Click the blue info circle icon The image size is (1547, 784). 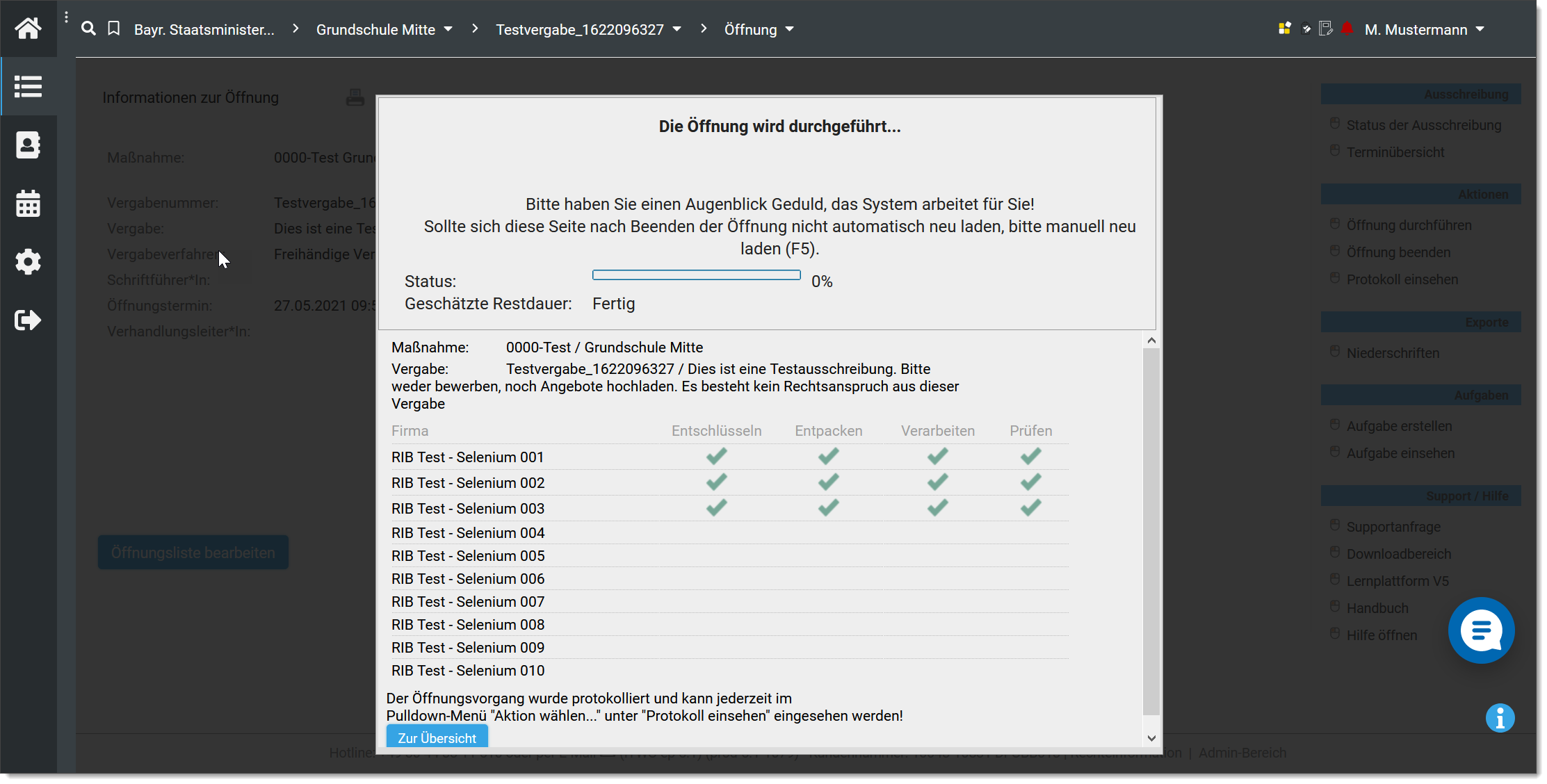pos(1500,718)
